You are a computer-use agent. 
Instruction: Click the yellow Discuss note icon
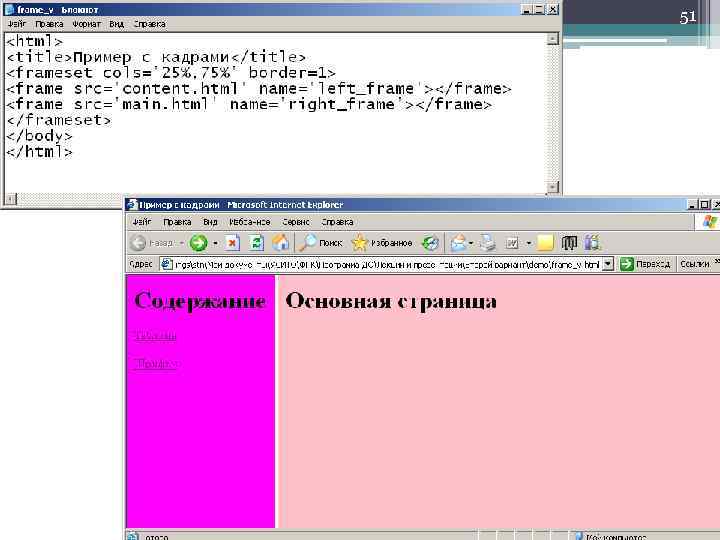click(545, 242)
